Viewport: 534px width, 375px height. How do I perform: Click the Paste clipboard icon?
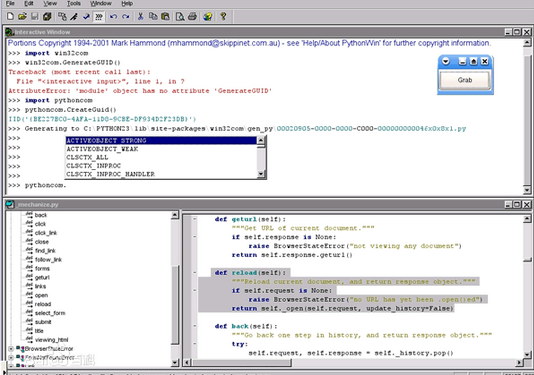[166, 16]
